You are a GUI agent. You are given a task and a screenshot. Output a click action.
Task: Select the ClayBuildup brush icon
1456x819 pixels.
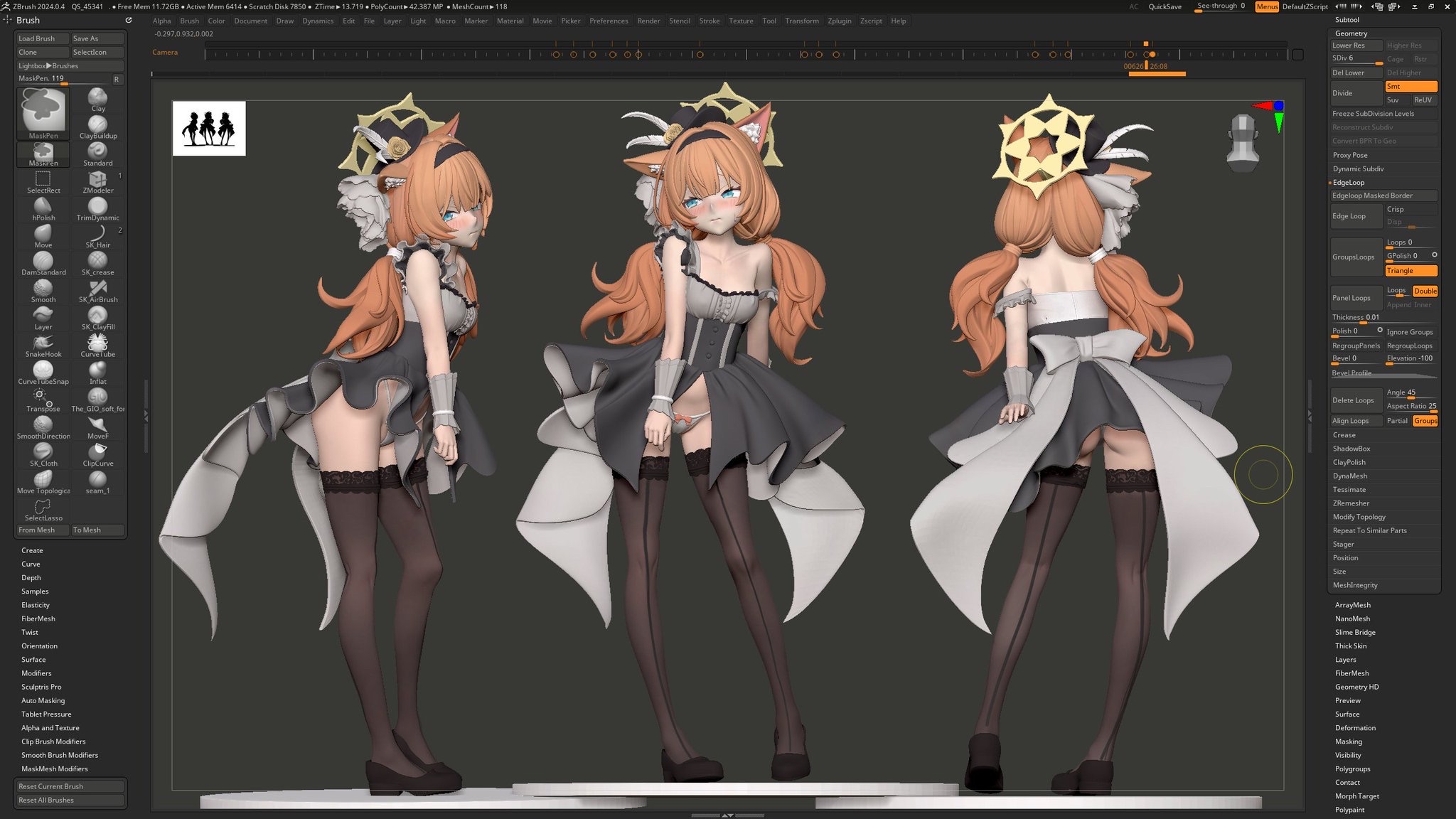click(x=98, y=124)
